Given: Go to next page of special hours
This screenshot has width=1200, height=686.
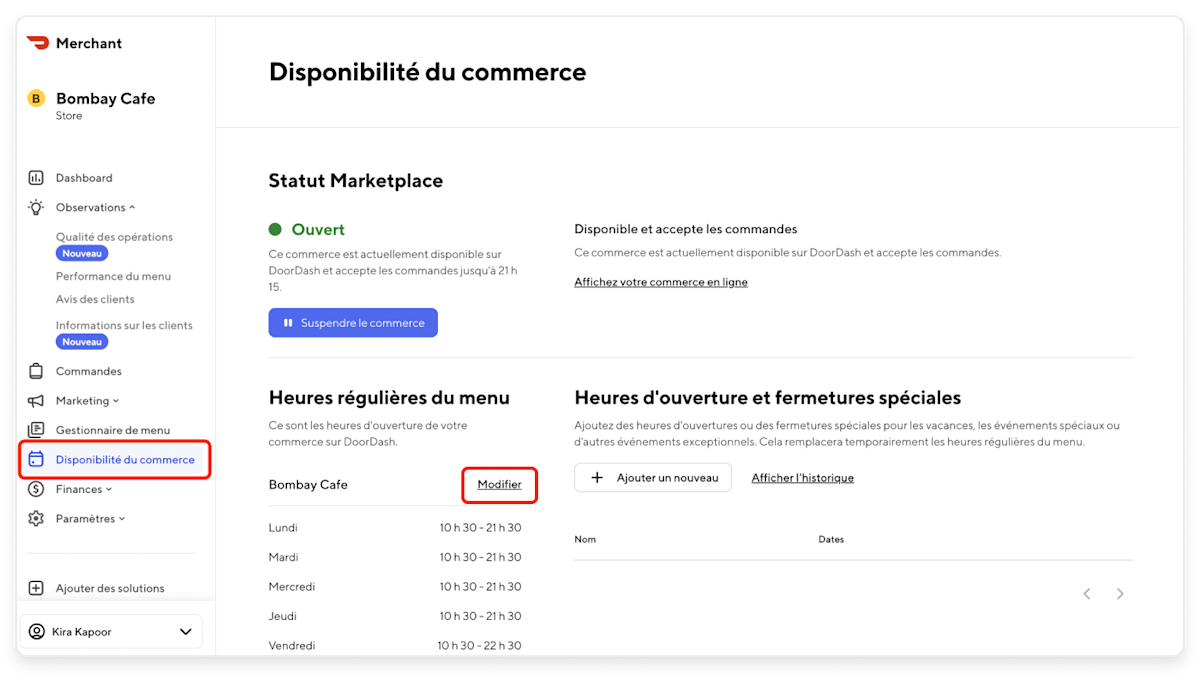Looking at the screenshot, I should pos(1120,594).
